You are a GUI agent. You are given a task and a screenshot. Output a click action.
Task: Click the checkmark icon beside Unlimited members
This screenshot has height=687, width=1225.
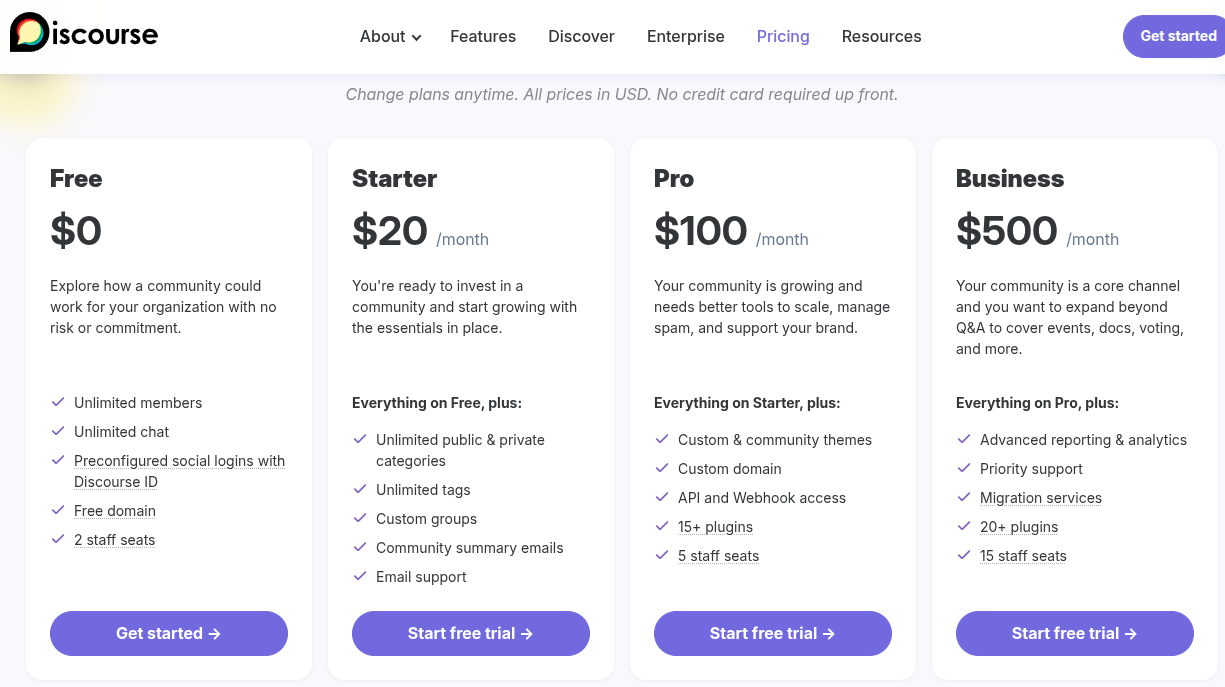(x=58, y=402)
